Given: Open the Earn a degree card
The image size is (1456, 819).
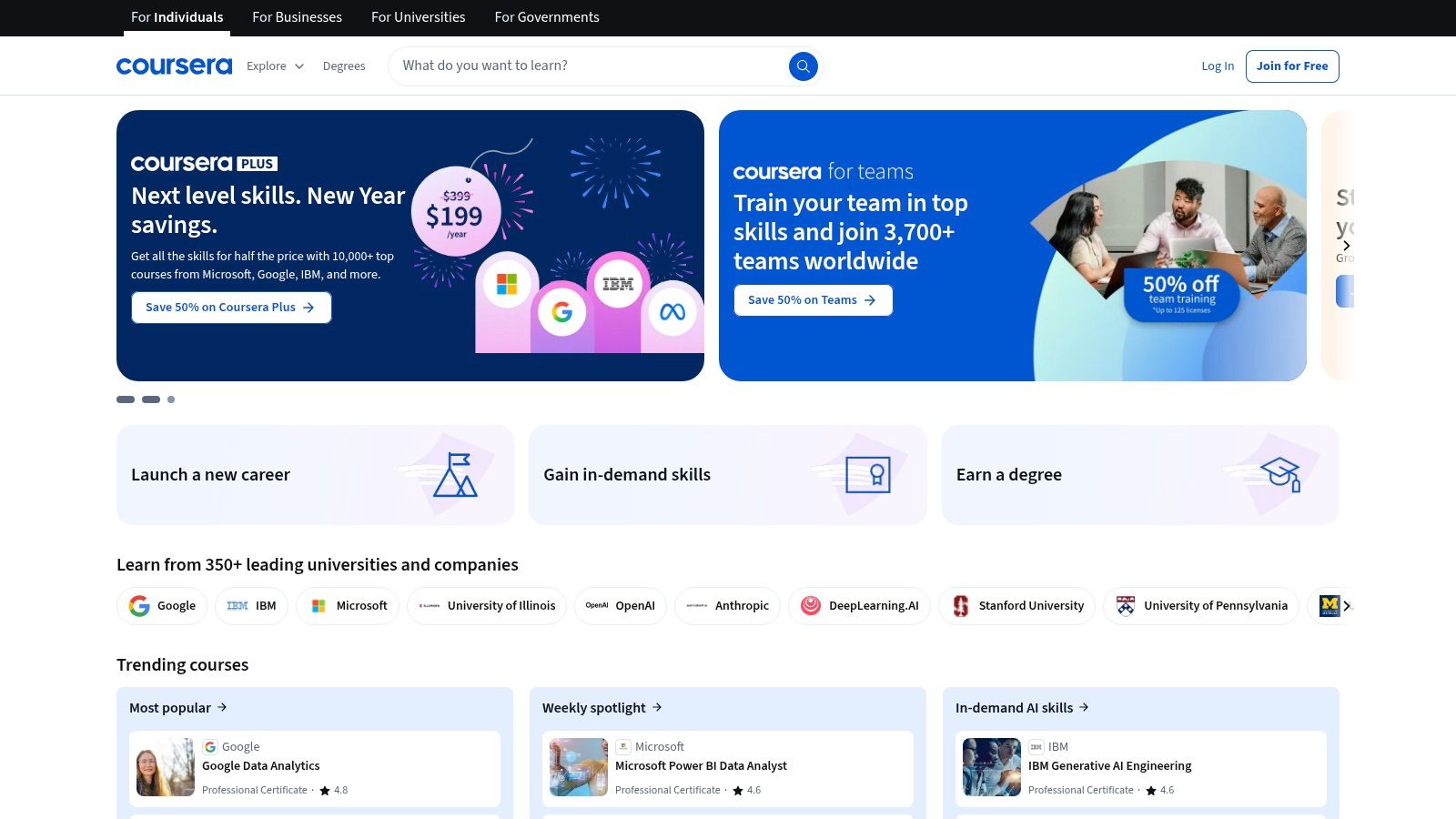Looking at the screenshot, I should [1140, 475].
